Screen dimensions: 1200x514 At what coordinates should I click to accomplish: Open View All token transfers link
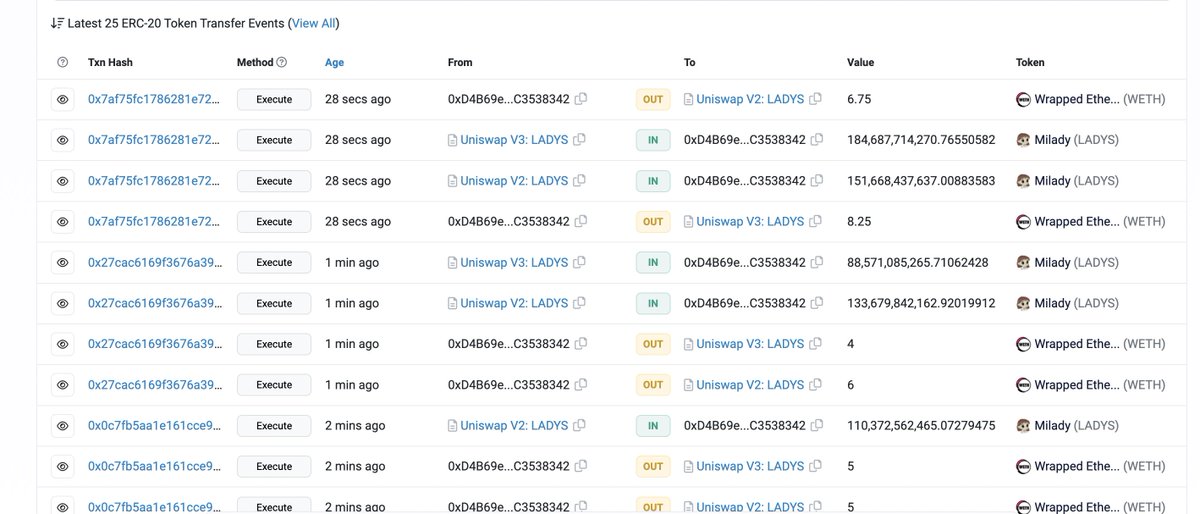[313, 23]
